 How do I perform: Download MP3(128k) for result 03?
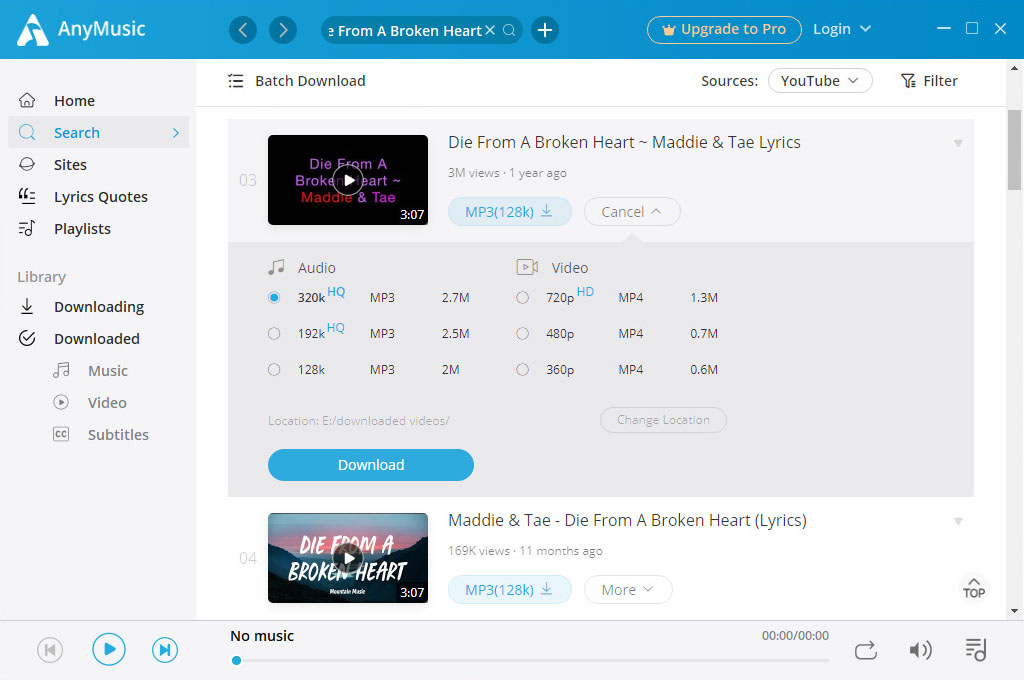coord(509,212)
